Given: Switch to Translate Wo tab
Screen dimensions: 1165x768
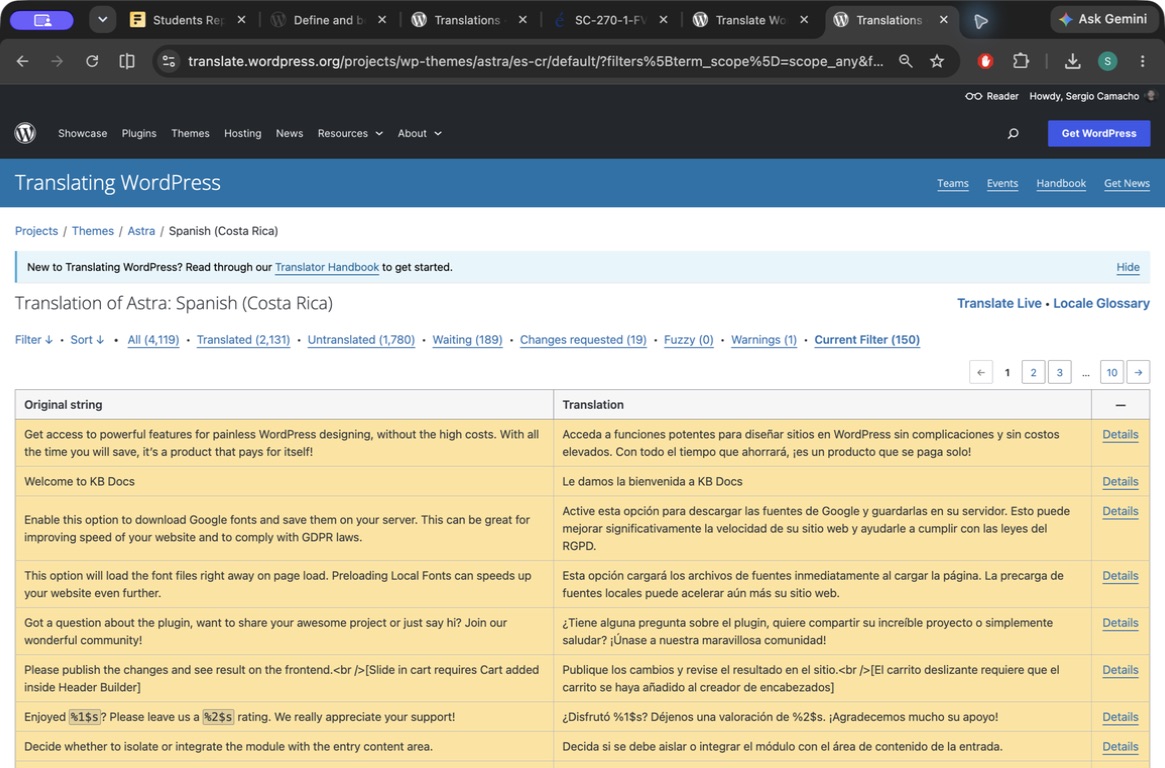Looking at the screenshot, I should [749, 20].
